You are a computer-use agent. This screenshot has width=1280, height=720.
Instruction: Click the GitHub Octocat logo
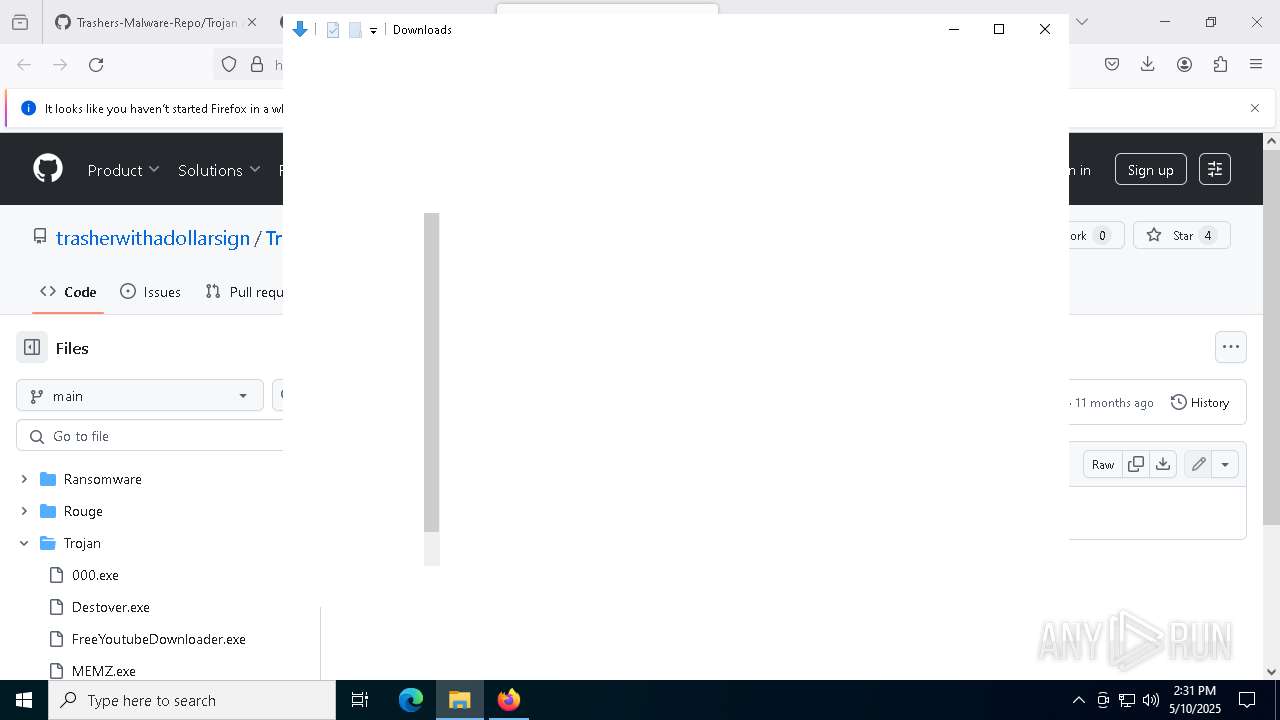tap(48, 169)
